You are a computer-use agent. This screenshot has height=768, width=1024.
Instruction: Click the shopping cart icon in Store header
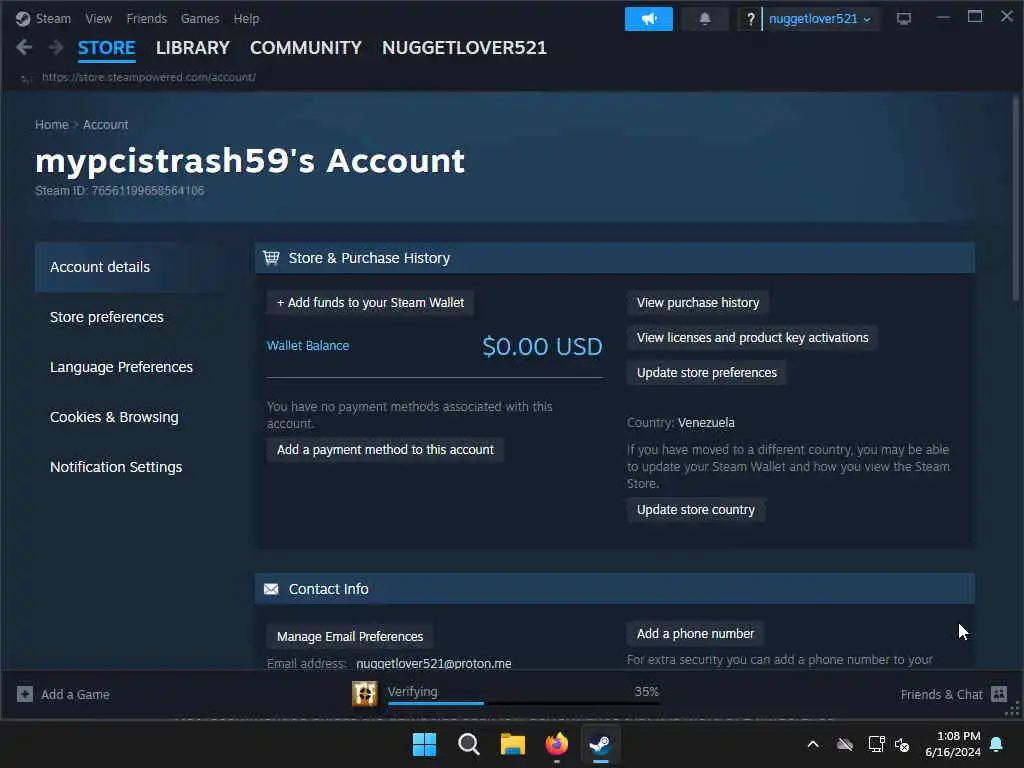click(x=271, y=258)
